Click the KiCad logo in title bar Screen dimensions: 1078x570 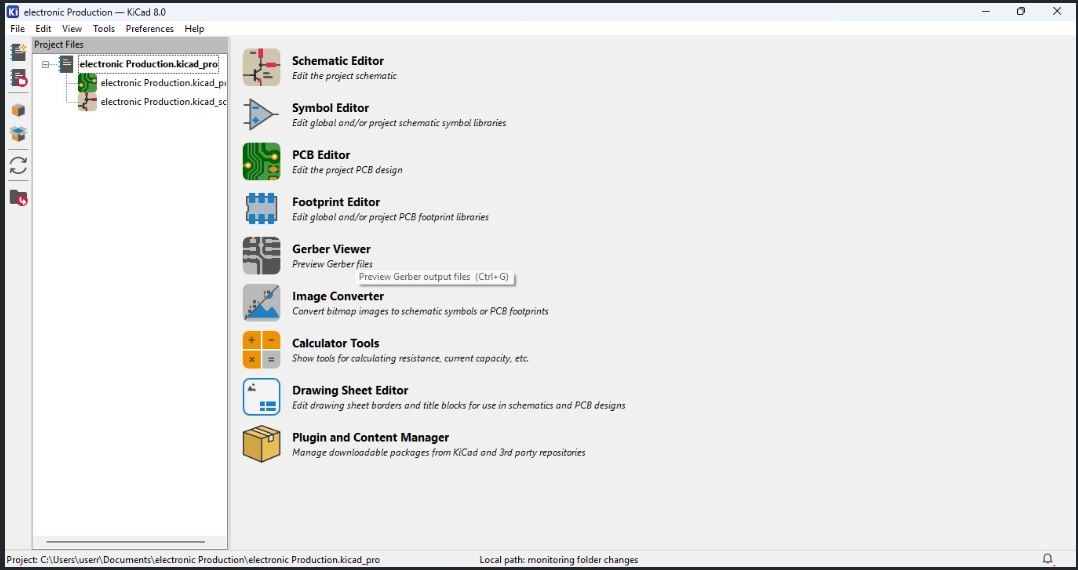point(12,12)
